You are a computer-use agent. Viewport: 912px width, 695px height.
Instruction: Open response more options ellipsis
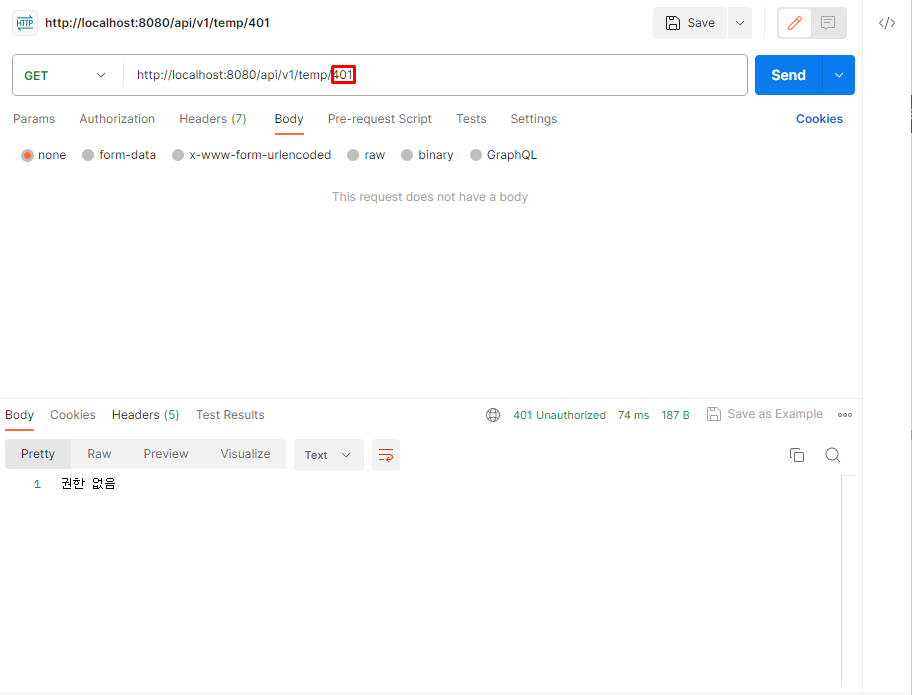click(845, 415)
